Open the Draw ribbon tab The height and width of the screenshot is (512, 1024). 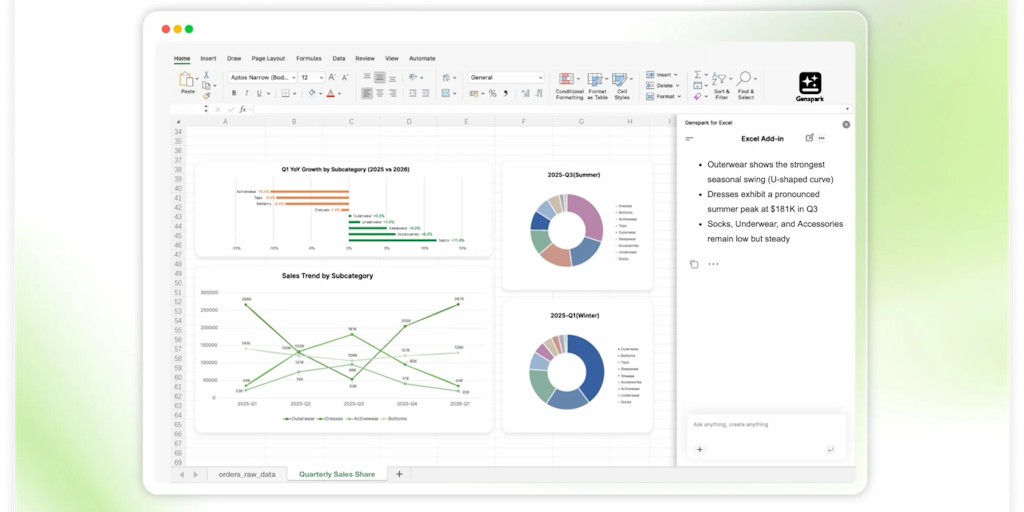pyautogui.click(x=234, y=58)
